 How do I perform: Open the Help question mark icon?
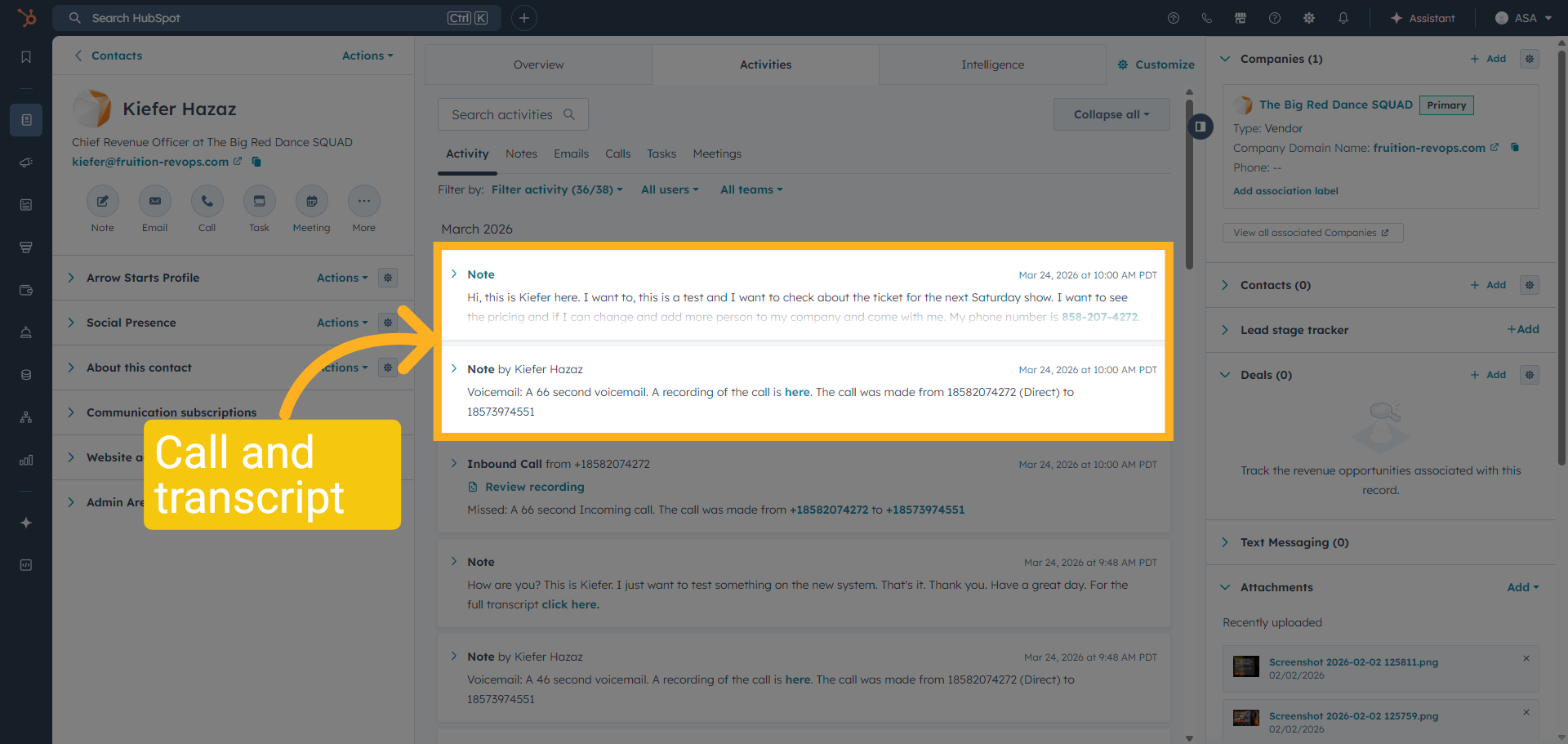[1275, 18]
